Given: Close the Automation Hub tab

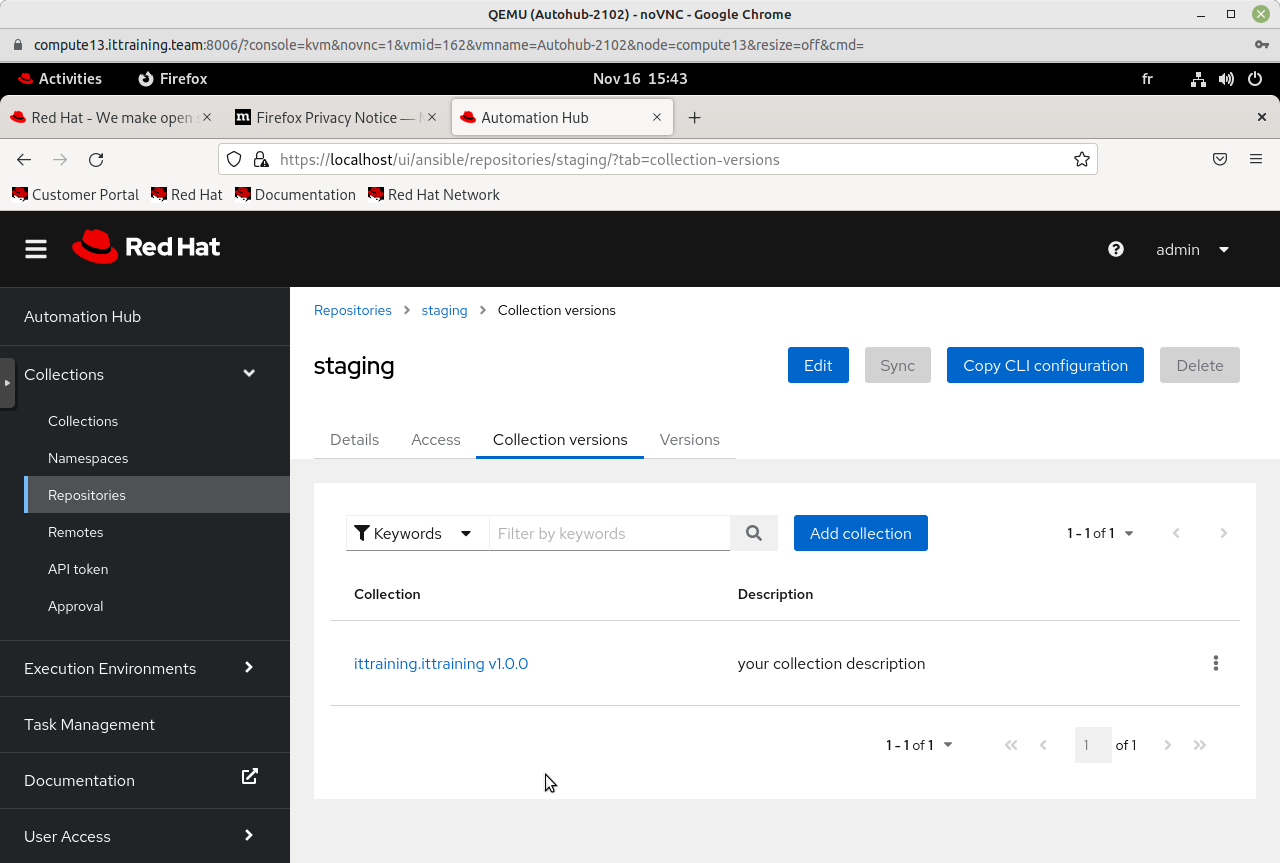Looking at the screenshot, I should (x=657, y=117).
